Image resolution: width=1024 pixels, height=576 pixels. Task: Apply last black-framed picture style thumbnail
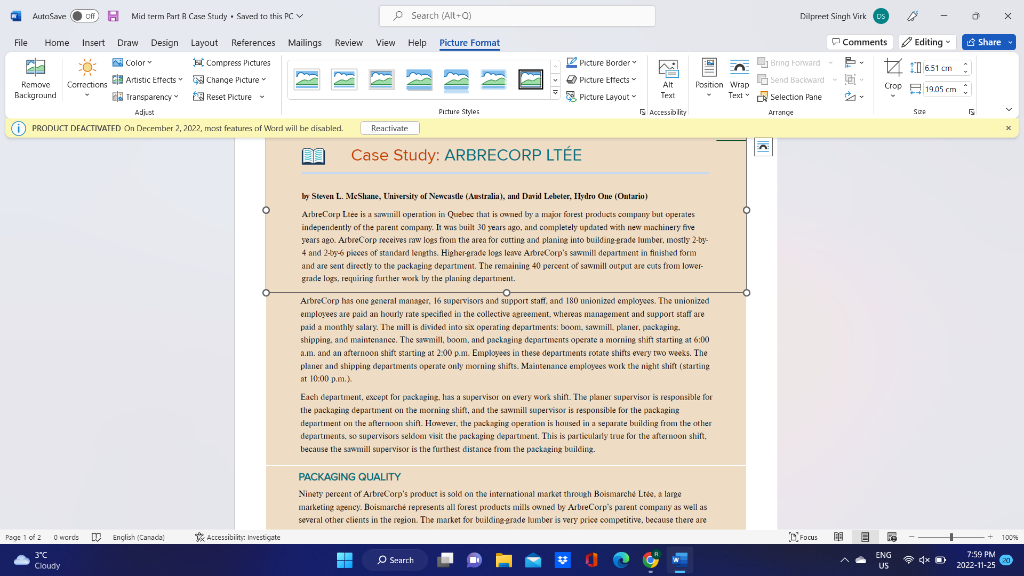point(530,80)
